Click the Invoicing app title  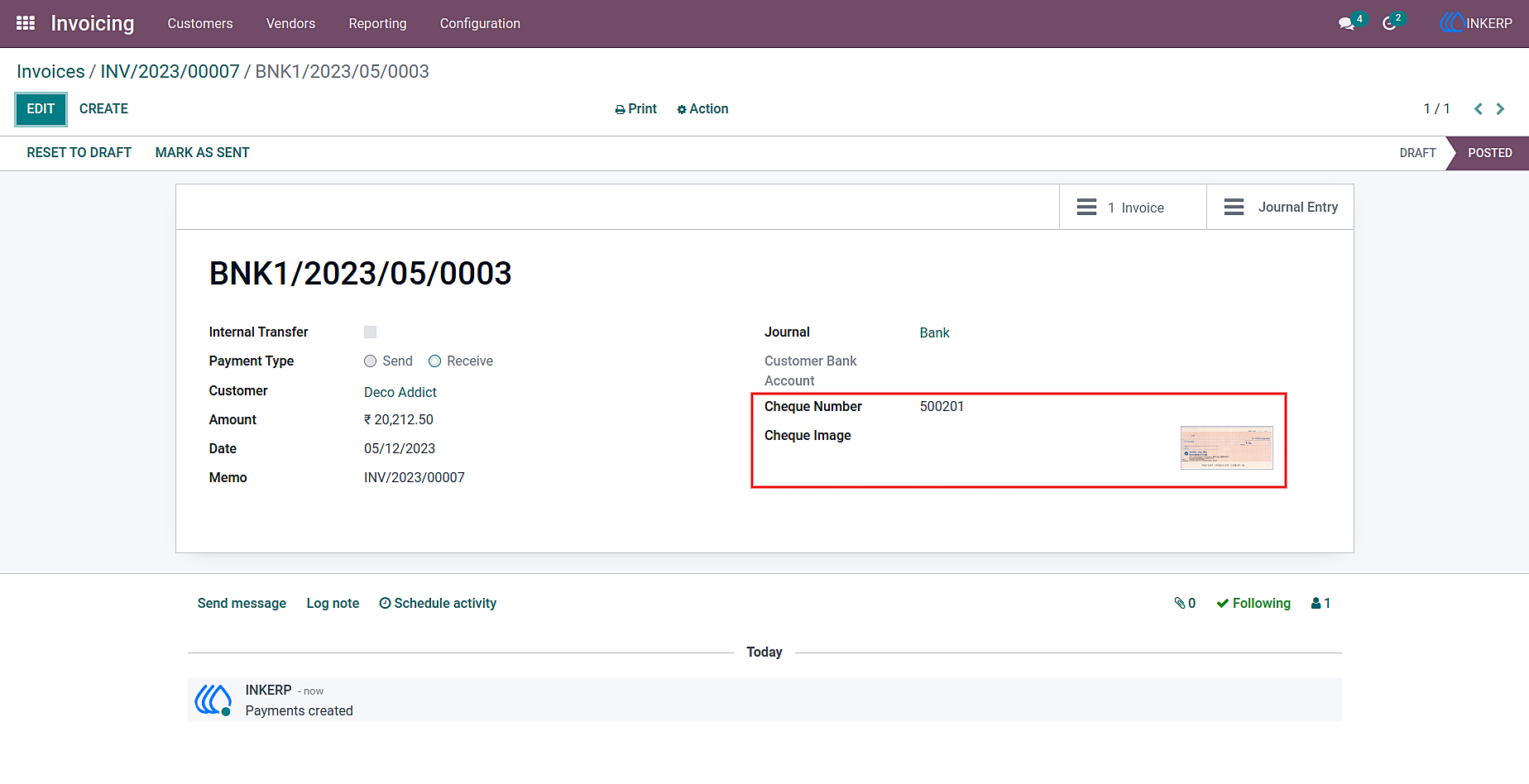93,23
